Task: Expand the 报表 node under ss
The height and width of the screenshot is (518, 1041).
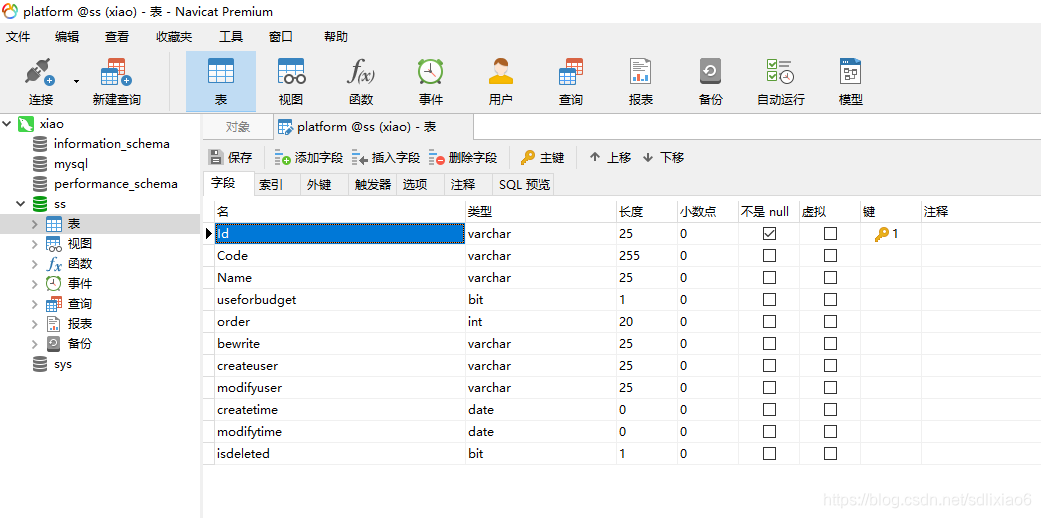Action: click(35, 323)
